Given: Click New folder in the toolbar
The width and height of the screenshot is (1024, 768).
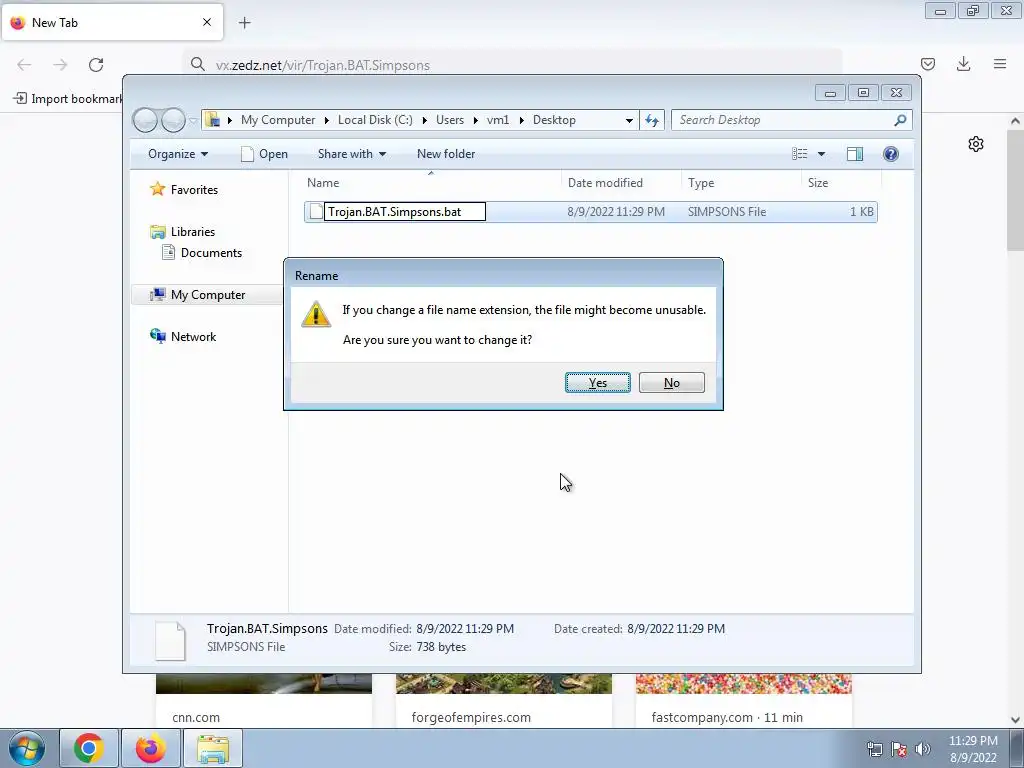Looking at the screenshot, I should pyautogui.click(x=446, y=154).
